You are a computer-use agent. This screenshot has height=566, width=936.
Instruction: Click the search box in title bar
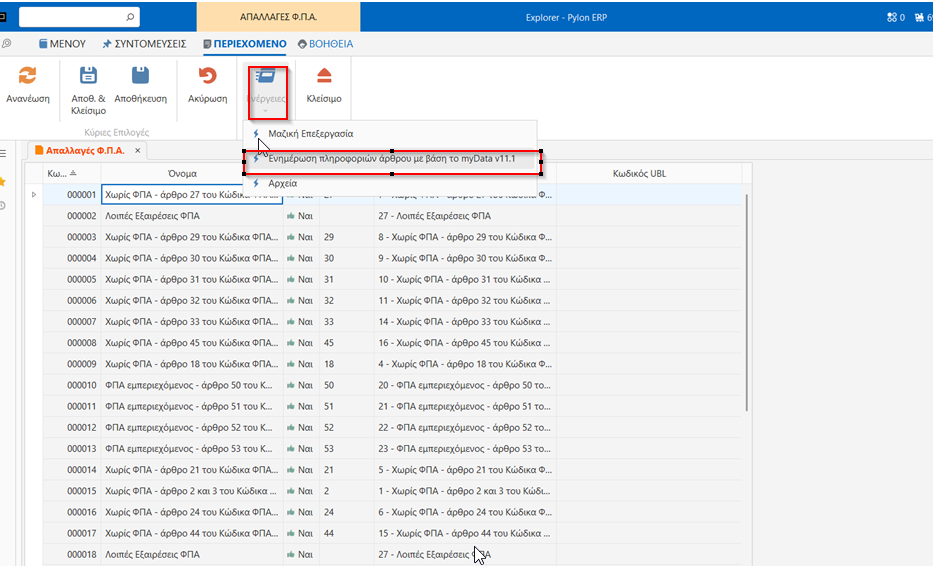(75, 17)
